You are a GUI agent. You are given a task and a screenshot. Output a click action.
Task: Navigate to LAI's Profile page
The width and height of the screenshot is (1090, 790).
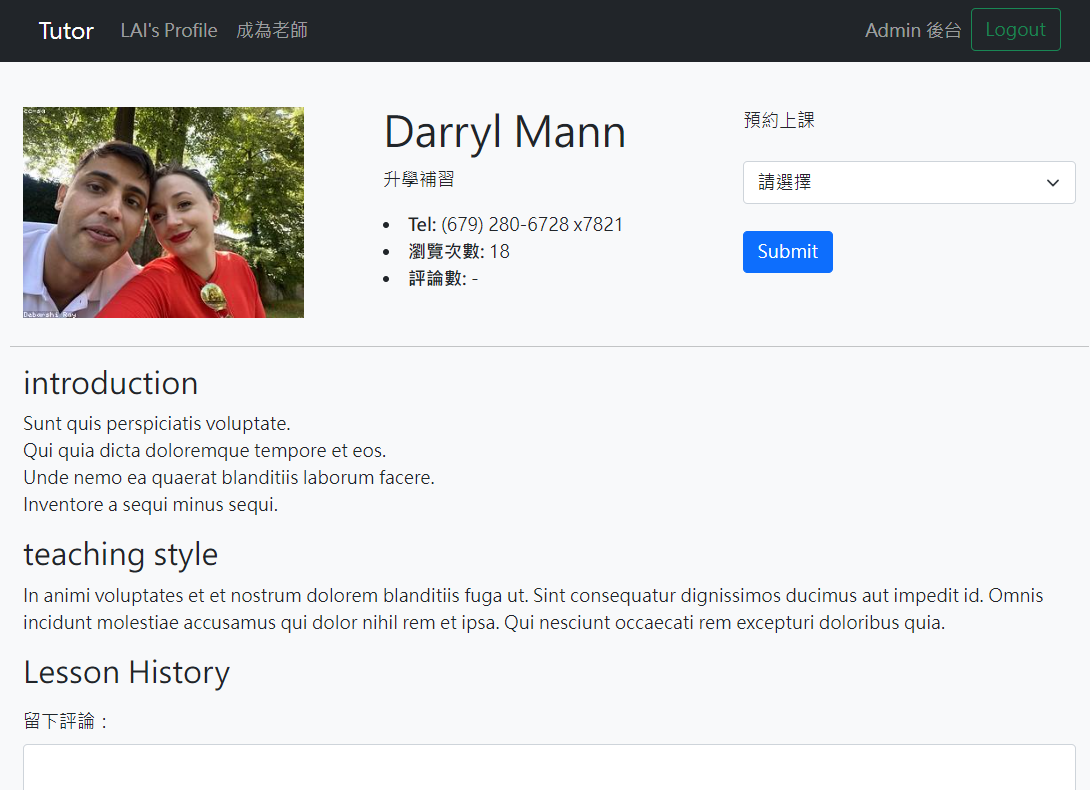pyautogui.click(x=168, y=30)
